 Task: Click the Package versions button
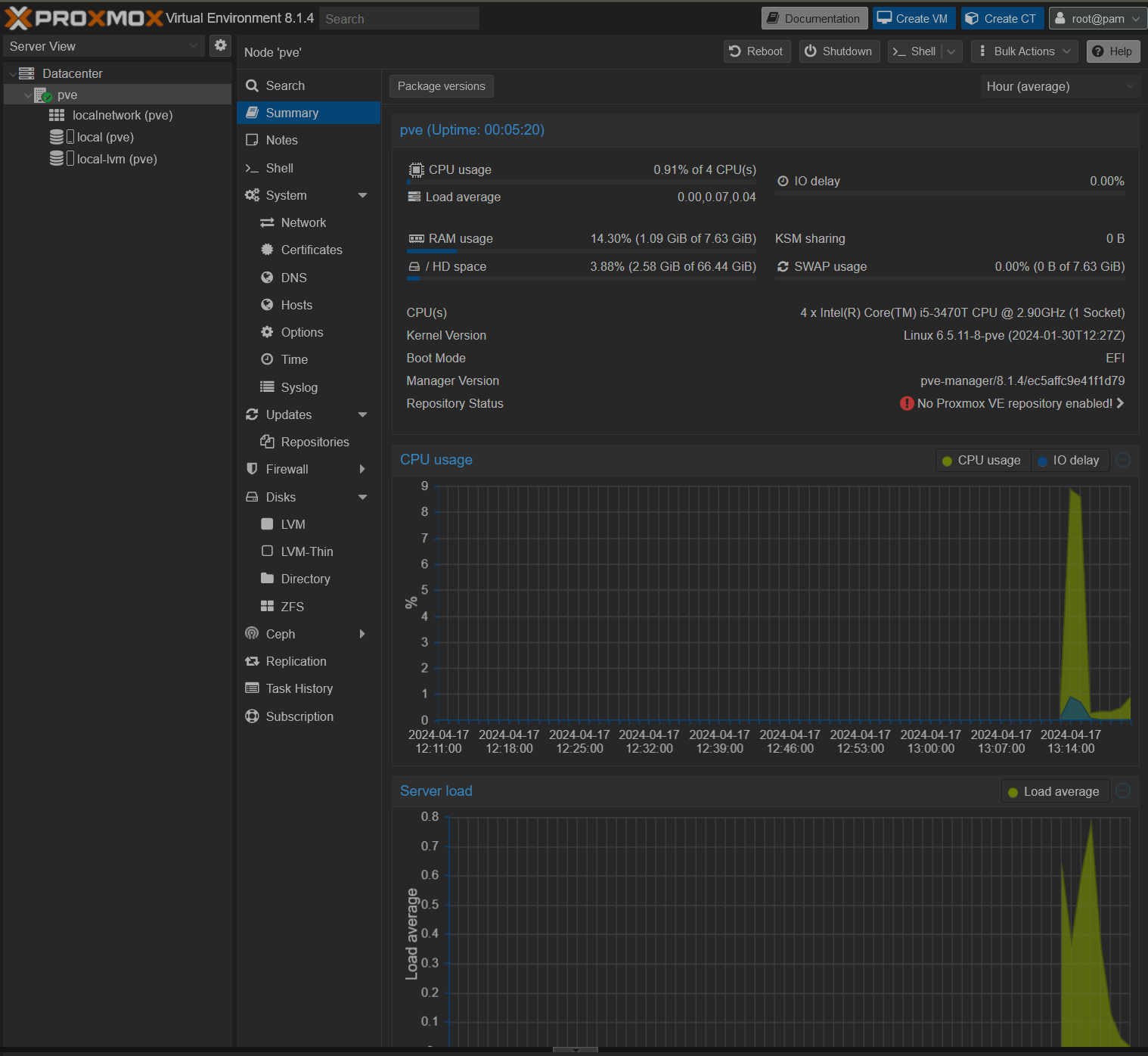tap(442, 86)
